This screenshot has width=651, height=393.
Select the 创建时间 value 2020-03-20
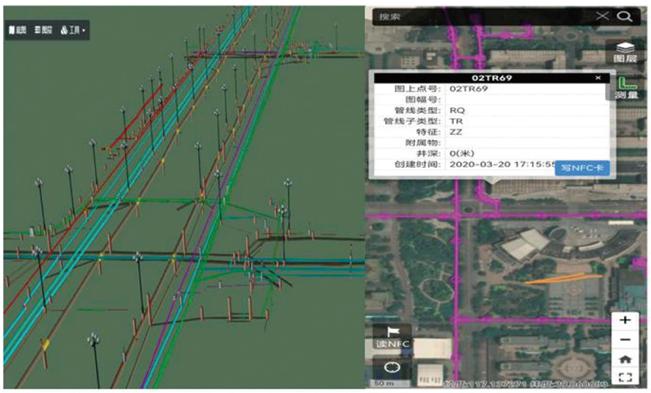pos(480,164)
